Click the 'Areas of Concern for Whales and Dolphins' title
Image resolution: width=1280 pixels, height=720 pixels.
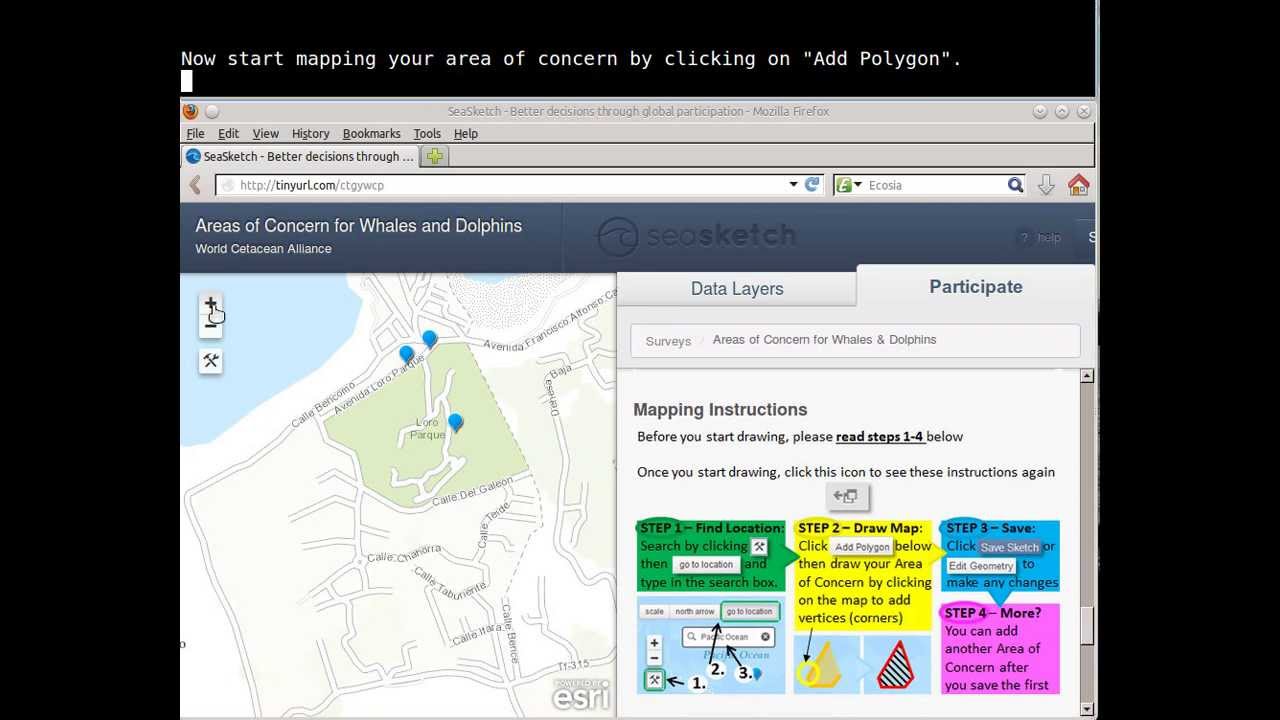click(358, 226)
